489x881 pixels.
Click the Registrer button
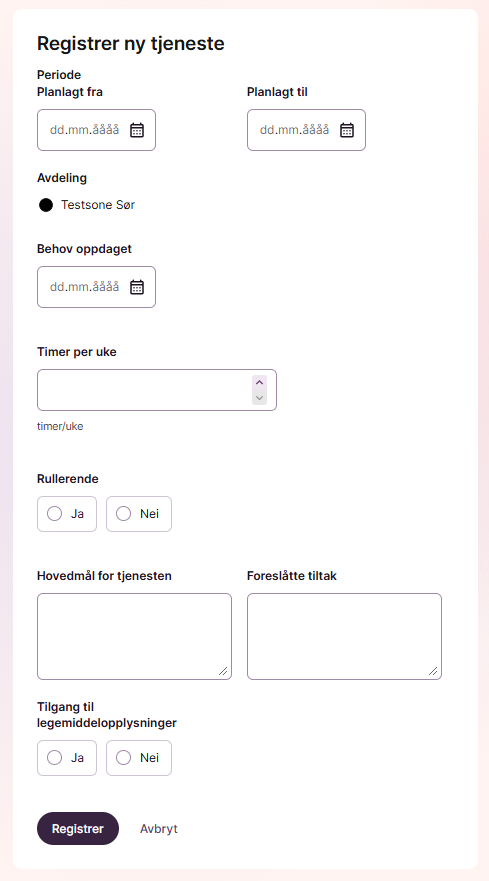[x=78, y=829]
